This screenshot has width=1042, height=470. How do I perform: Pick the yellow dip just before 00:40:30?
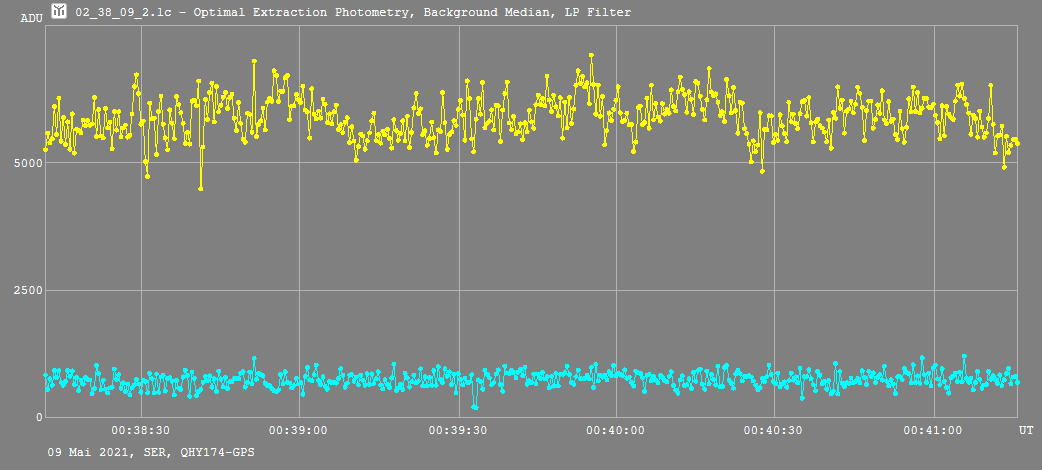tap(762, 171)
